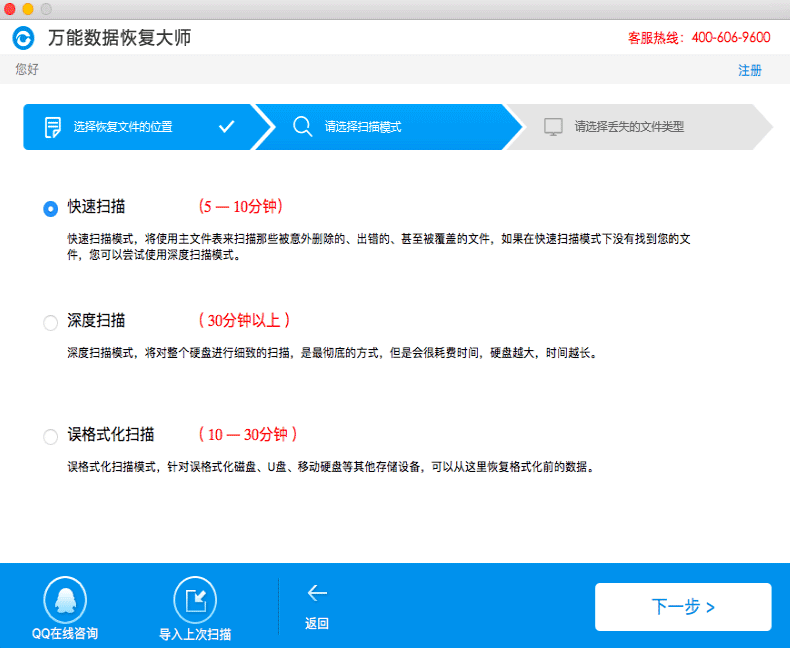Select the 深度扫描 radio button
790x649 pixels.
tap(50, 322)
